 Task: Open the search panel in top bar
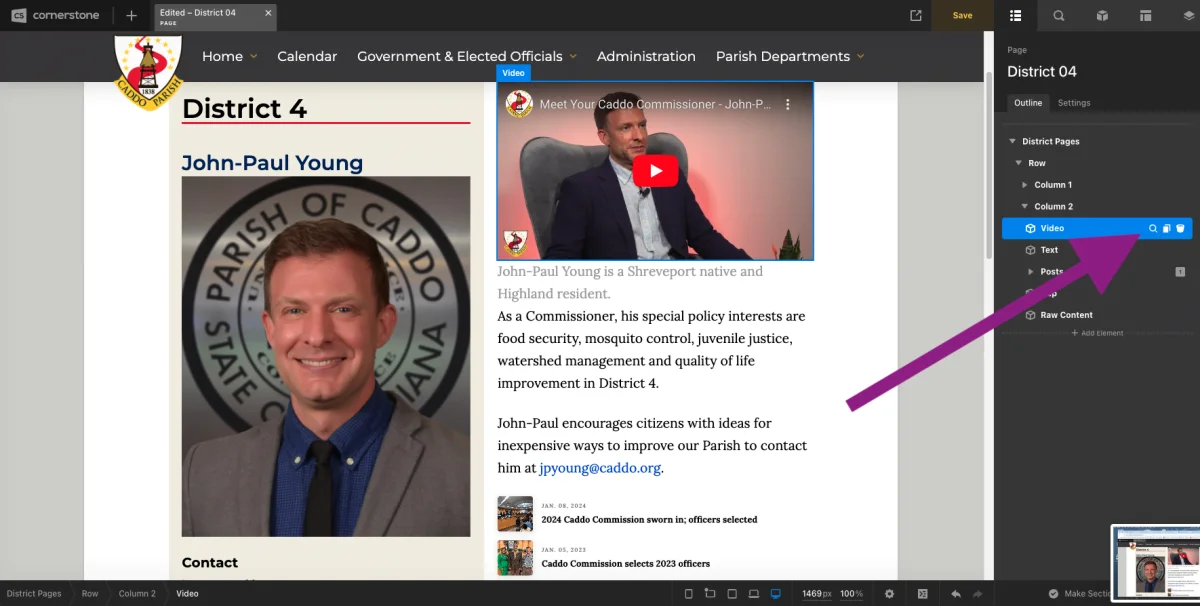pyautogui.click(x=1058, y=15)
